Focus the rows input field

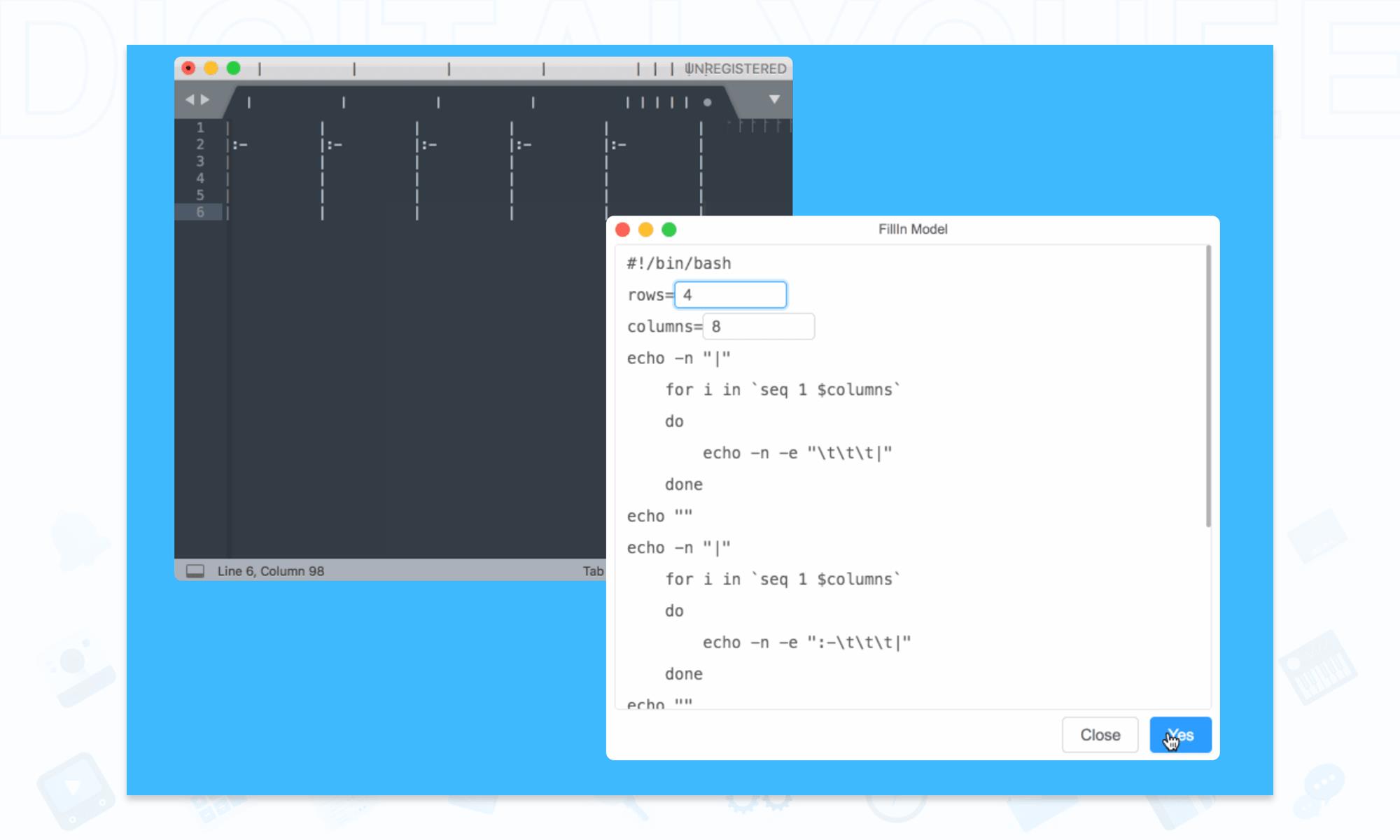click(x=731, y=295)
